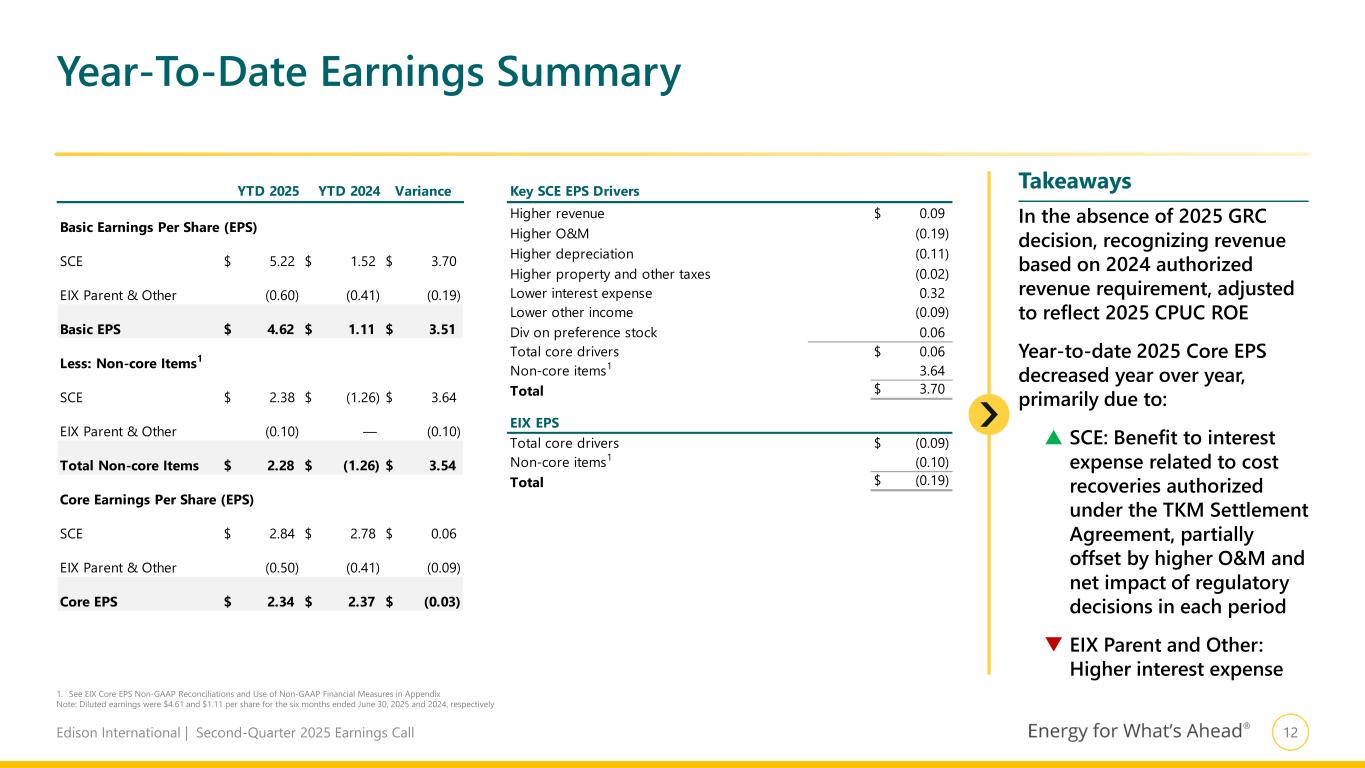
Task: Select the 5.22 SCE basic EPS value
Action: coord(283,262)
